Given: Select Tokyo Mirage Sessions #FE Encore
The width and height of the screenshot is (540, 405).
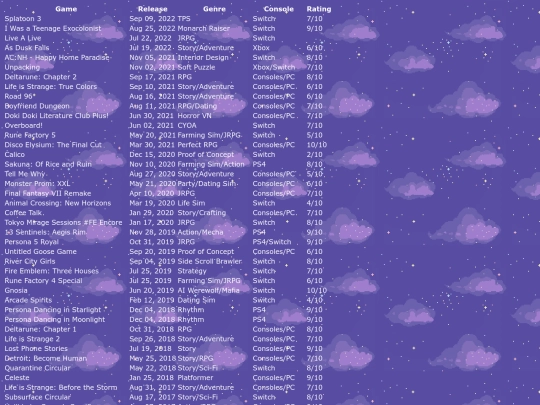Looking at the screenshot, I should click(x=63, y=222).
